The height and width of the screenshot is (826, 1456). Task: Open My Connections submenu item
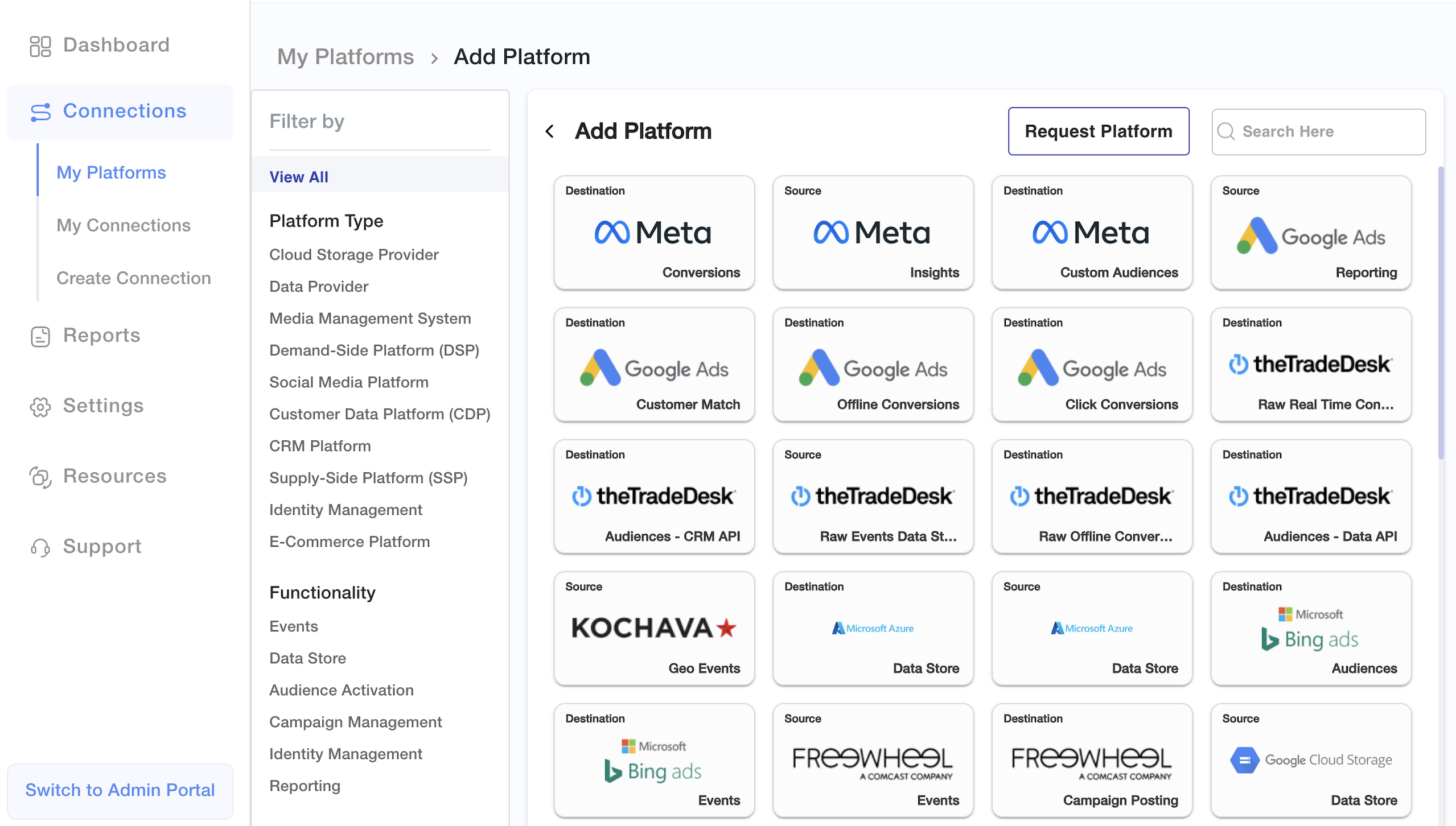click(124, 225)
